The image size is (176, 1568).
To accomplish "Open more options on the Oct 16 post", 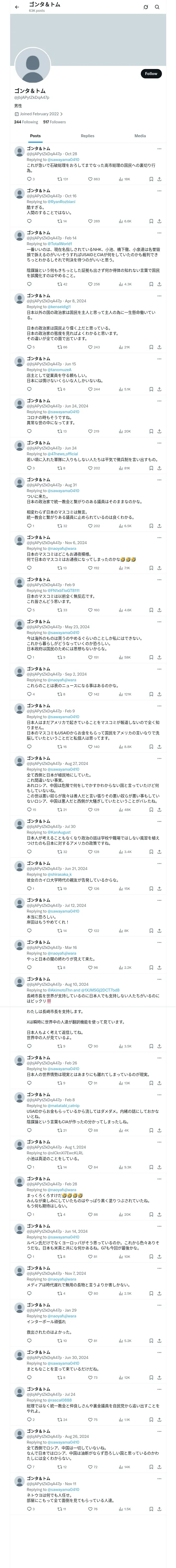I will [160, 191].
